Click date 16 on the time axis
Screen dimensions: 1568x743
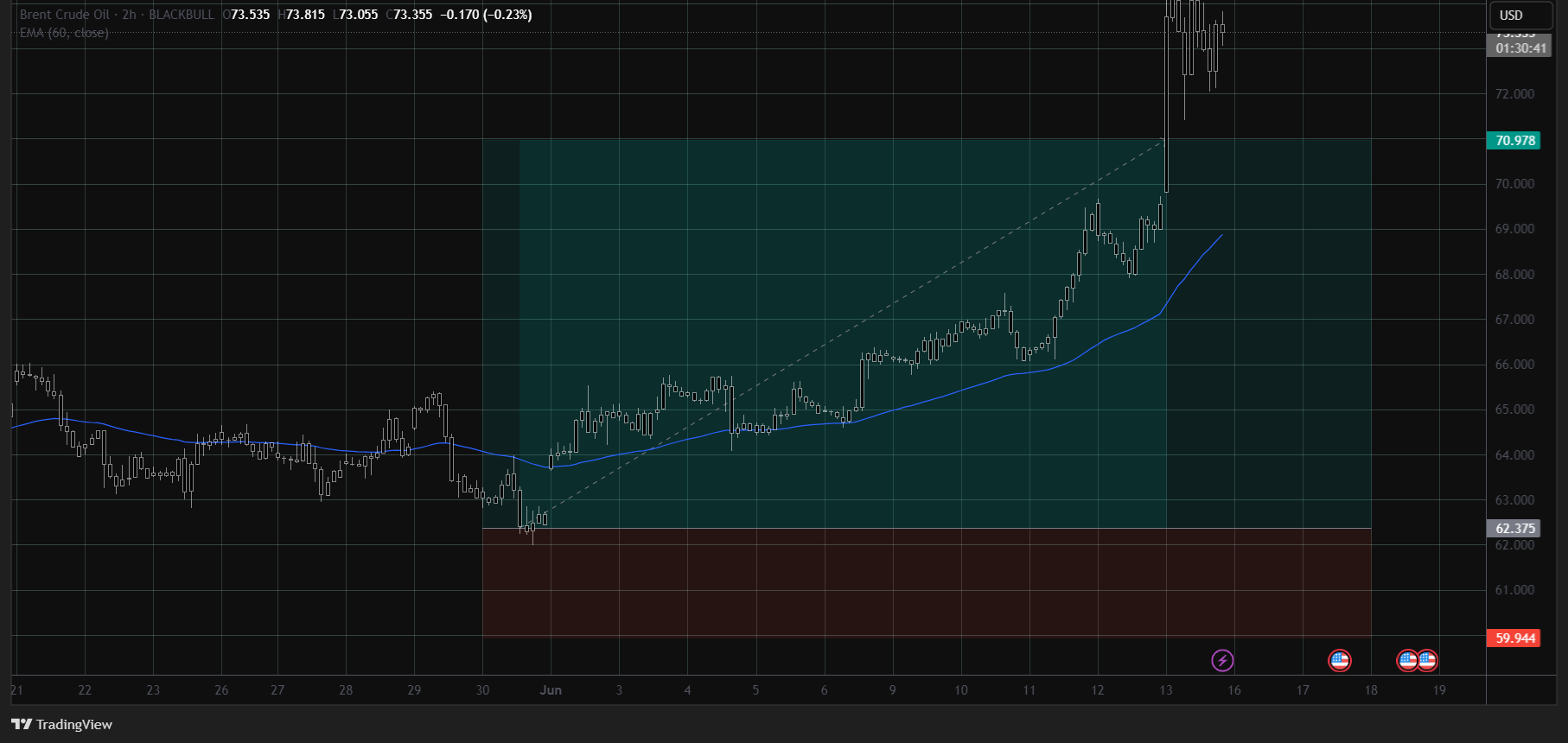[1234, 690]
